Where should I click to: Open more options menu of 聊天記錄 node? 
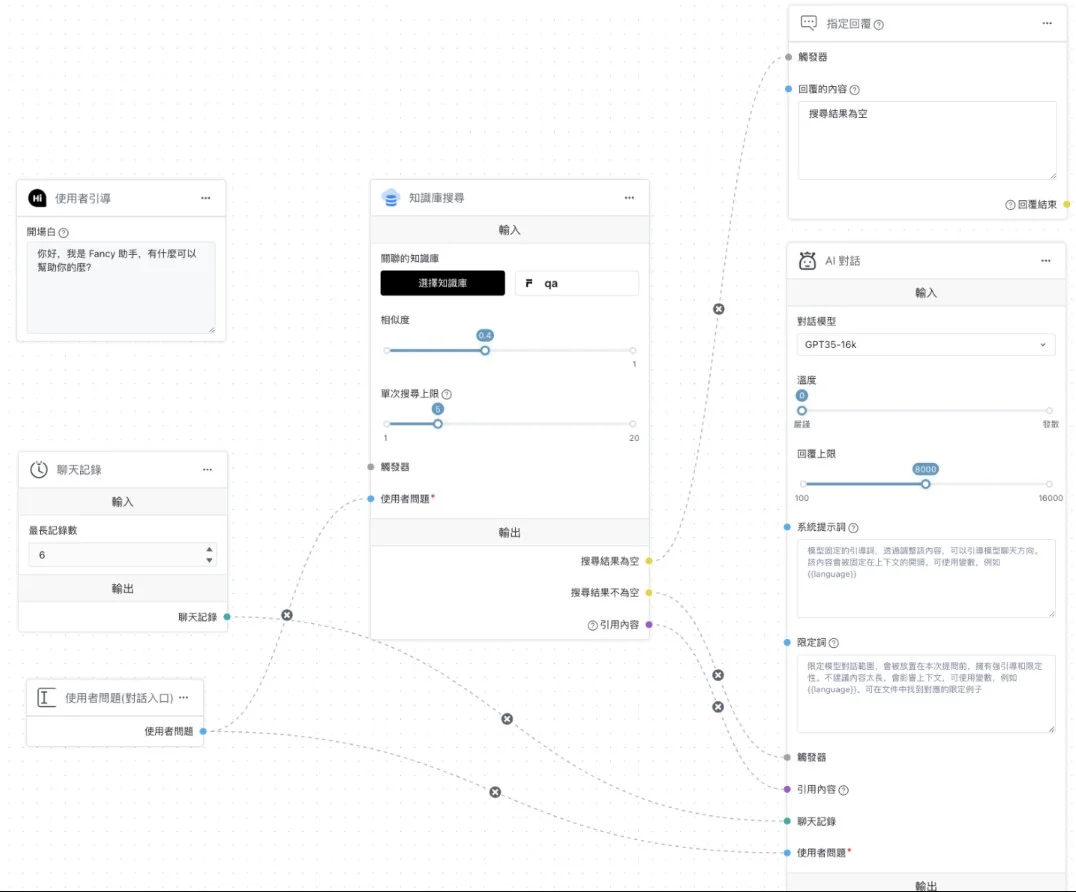(x=207, y=470)
